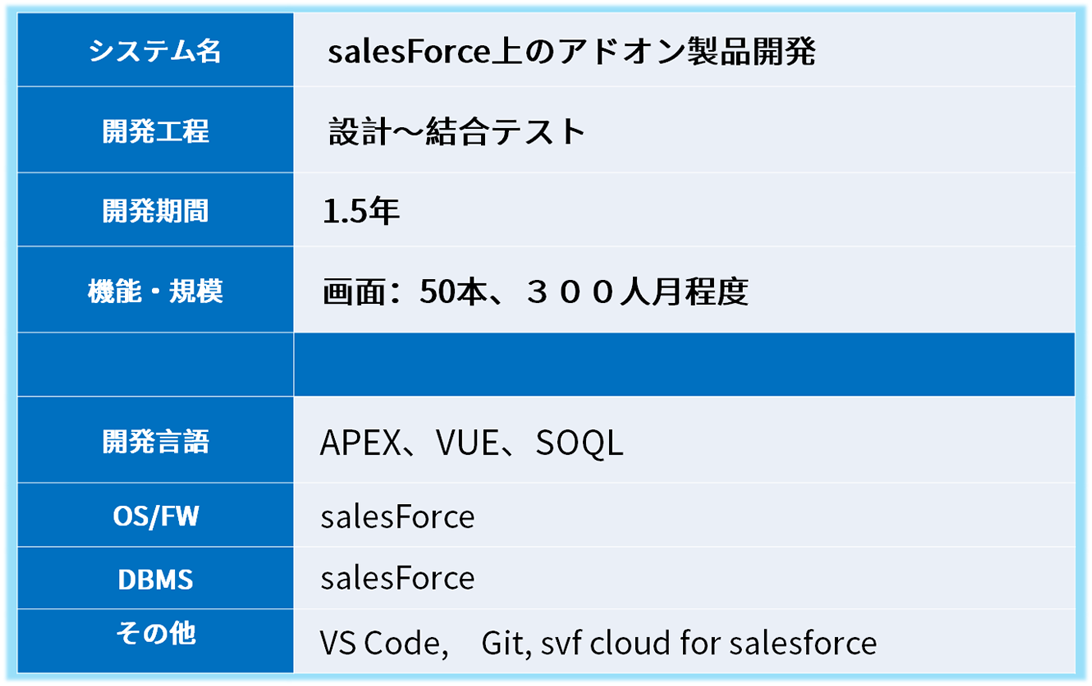The height and width of the screenshot is (686, 1092).
Task: Click the 機能・規模 label cell
Action: coord(155,291)
